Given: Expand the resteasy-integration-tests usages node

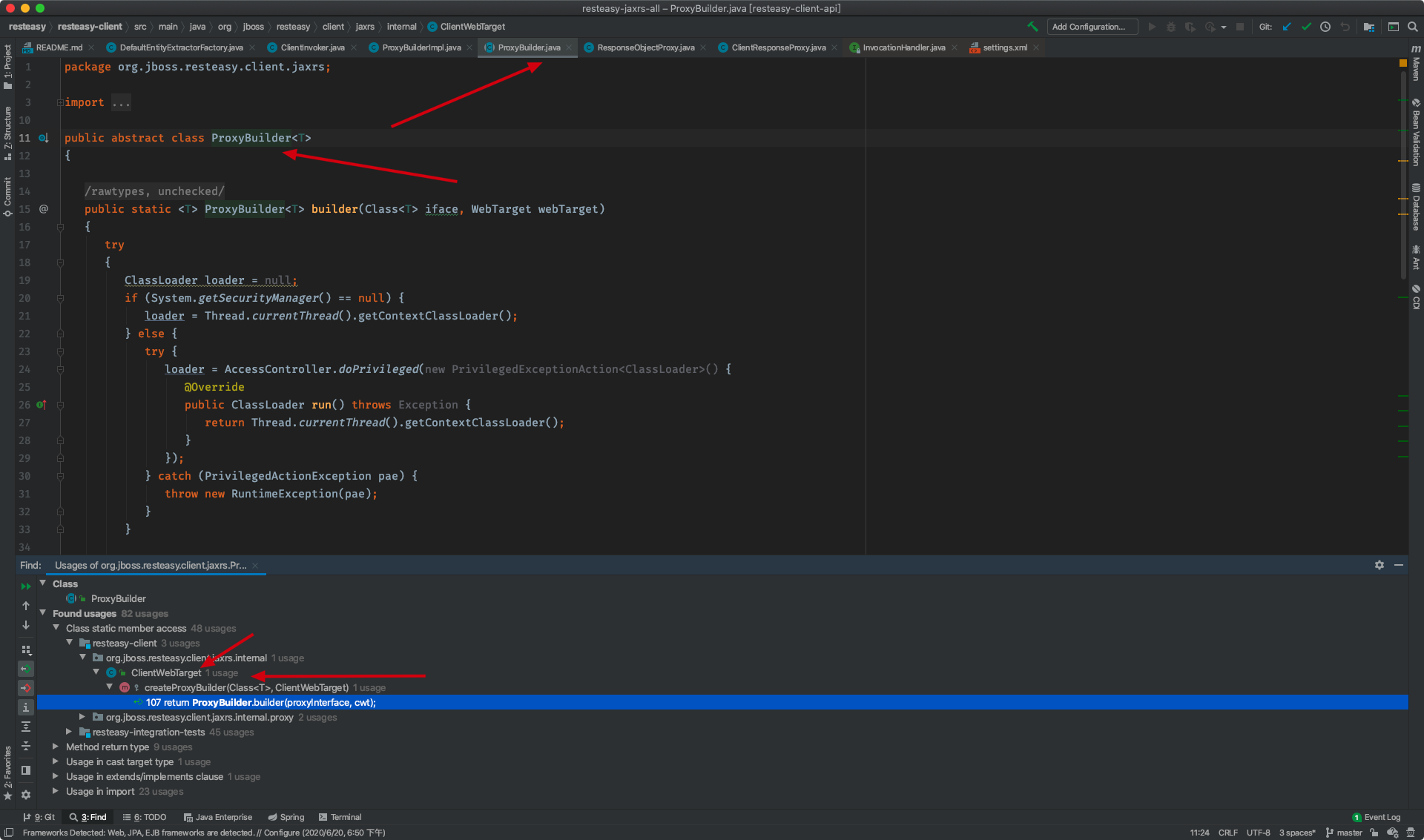Looking at the screenshot, I should [69, 732].
